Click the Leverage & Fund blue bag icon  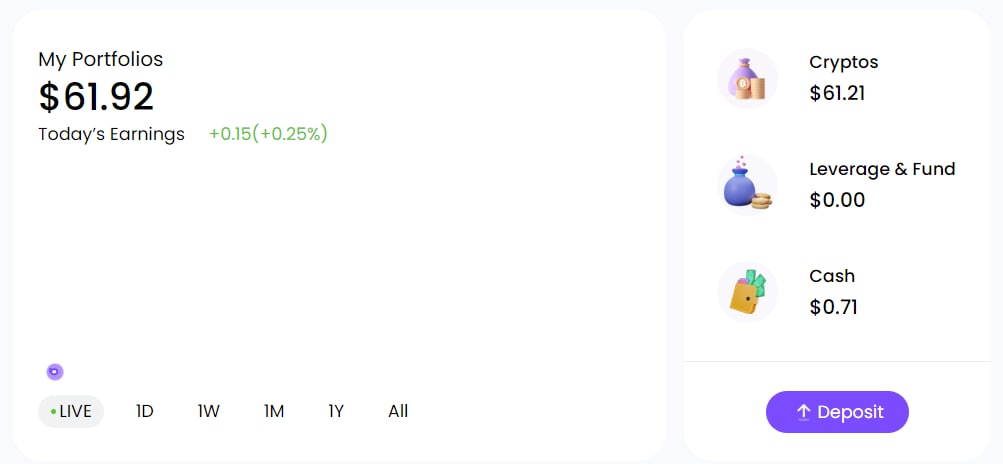click(747, 185)
